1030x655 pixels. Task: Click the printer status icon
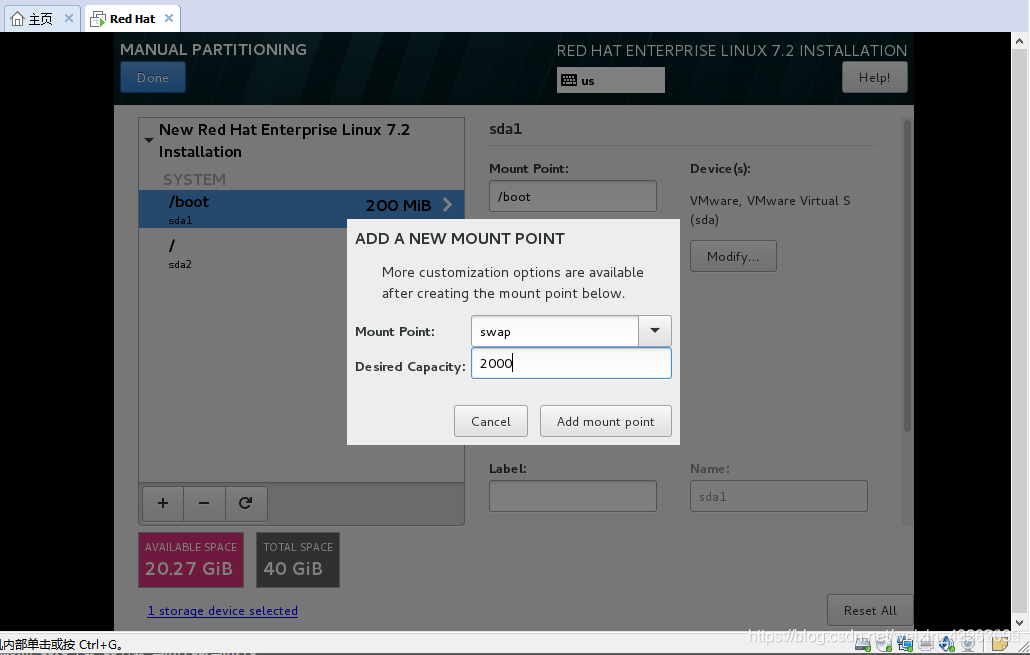(926, 644)
